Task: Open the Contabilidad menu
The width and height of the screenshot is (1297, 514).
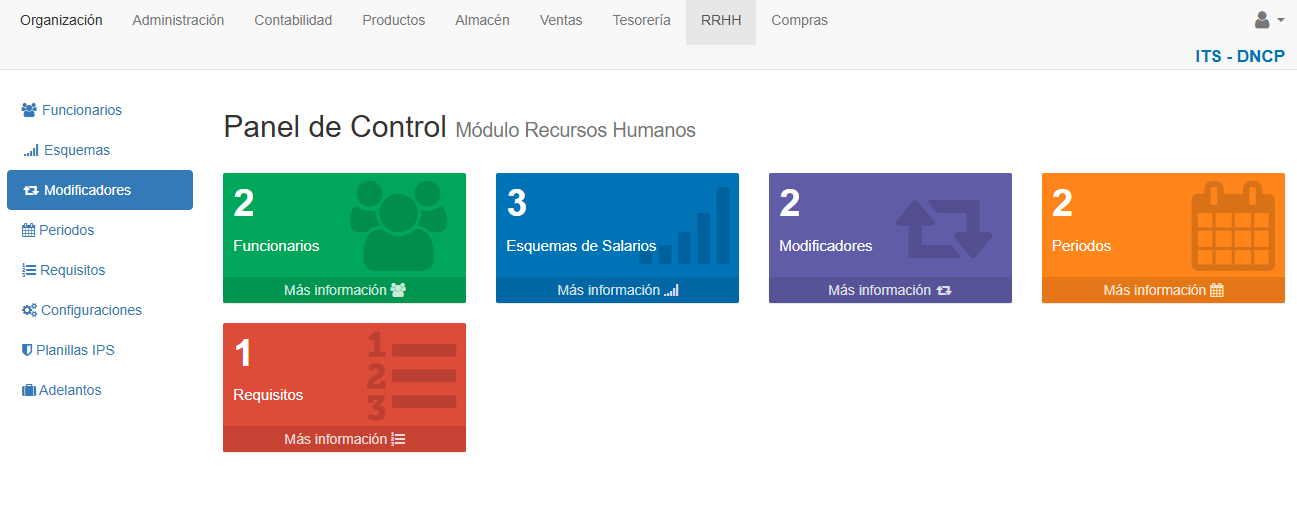Action: click(293, 20)
